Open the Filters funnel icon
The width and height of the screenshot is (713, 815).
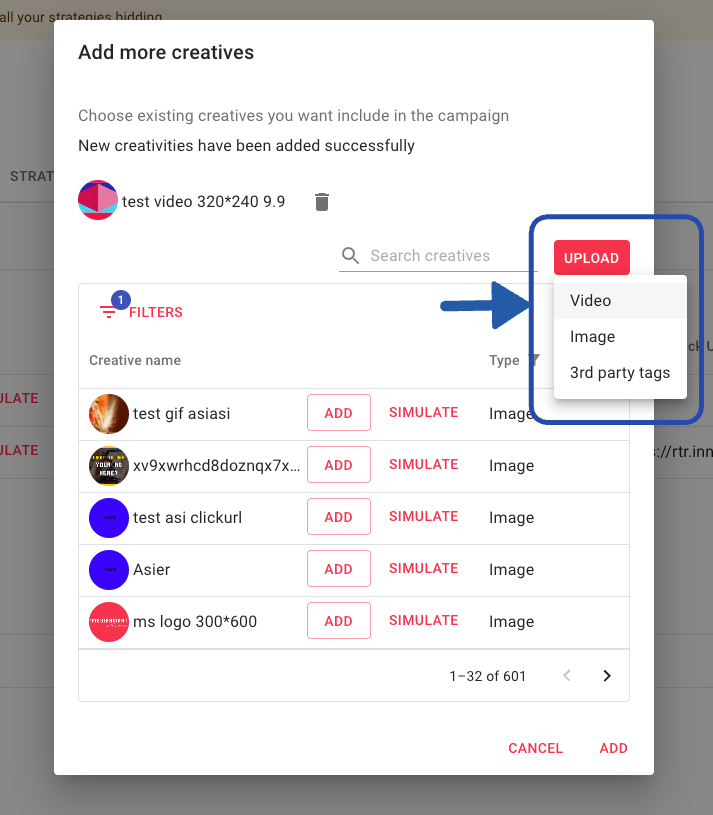click(108, 312)
